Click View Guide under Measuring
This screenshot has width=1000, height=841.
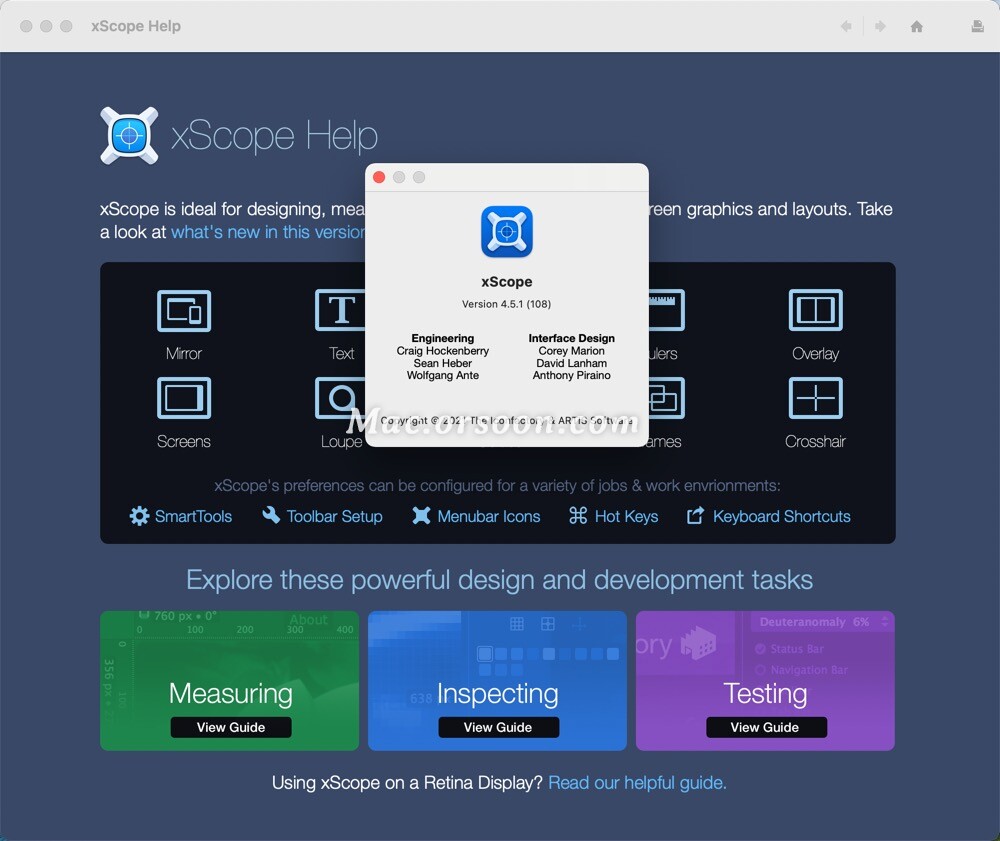click(230, 727)
